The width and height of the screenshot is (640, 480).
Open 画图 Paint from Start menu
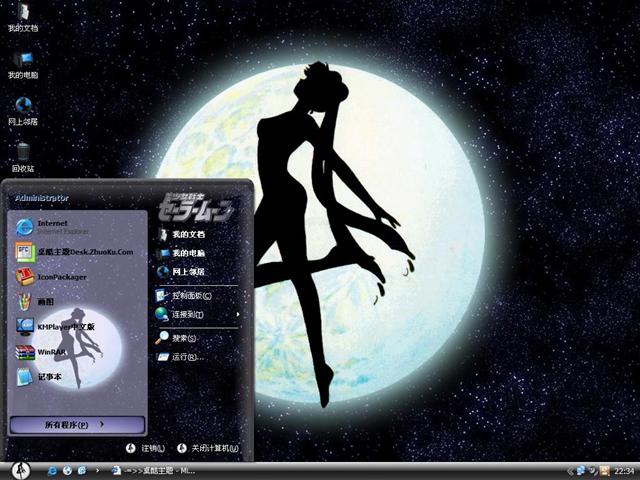tap(77, 302)
